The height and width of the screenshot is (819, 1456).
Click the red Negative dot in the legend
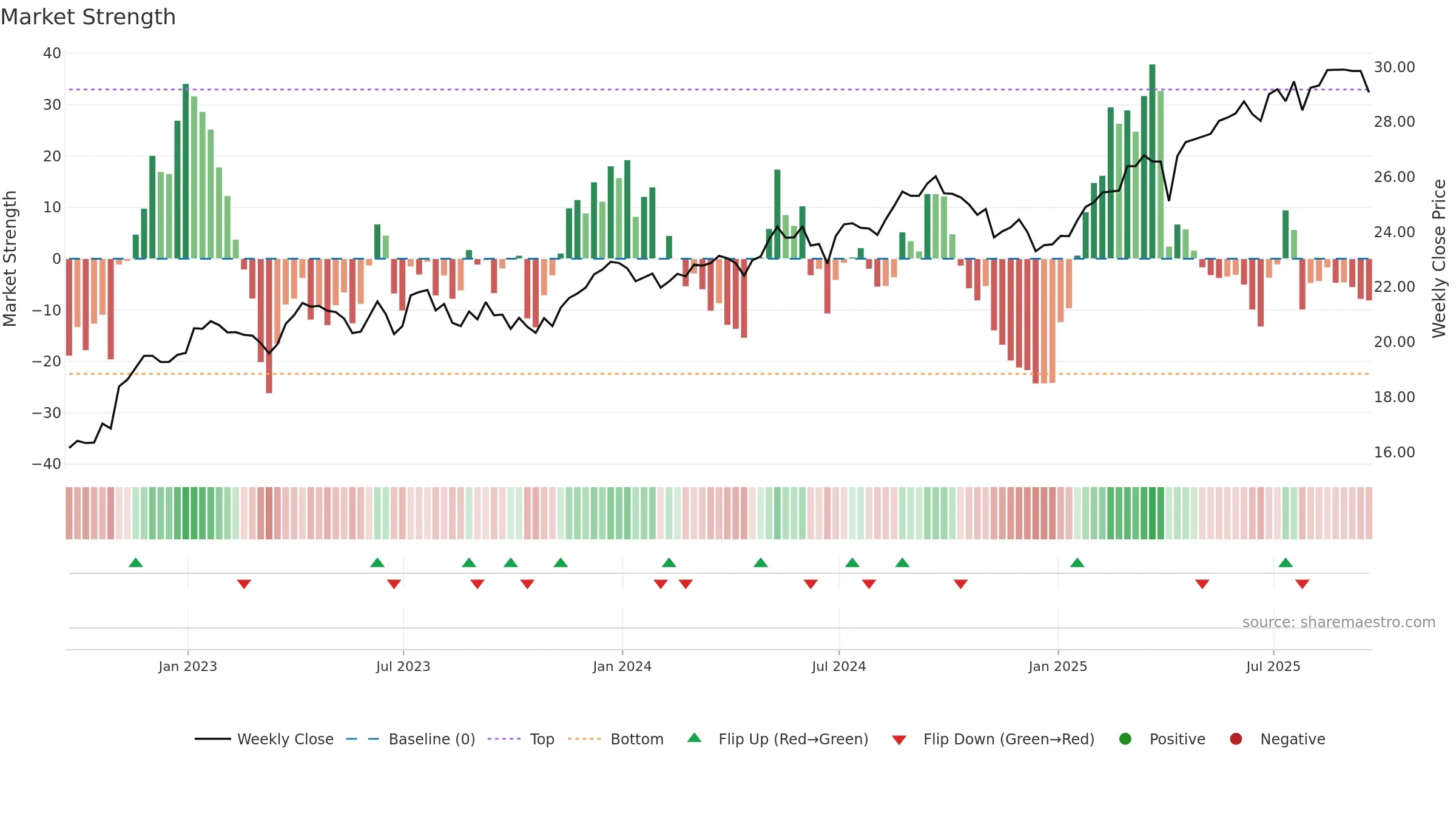(x=1236, y=739)
